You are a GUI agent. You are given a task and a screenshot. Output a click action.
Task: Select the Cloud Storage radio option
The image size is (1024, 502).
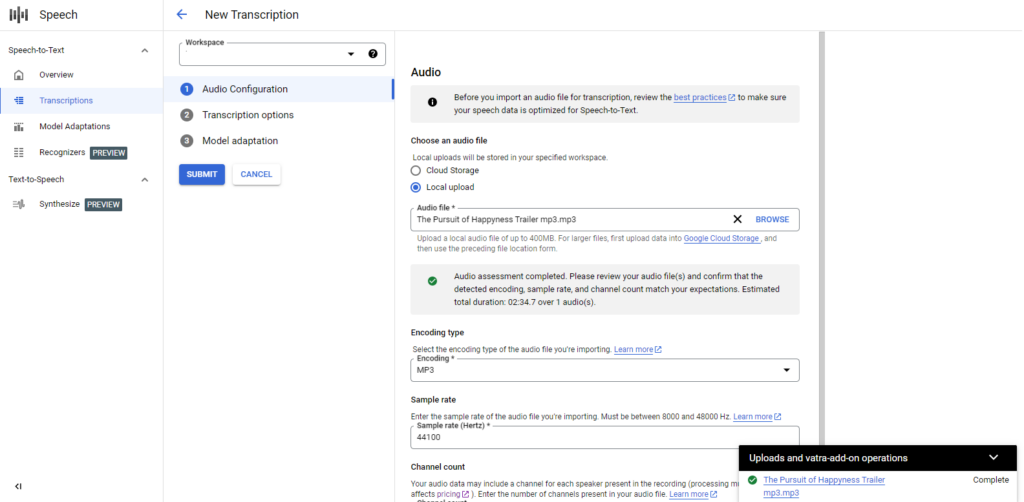point(415,170)
